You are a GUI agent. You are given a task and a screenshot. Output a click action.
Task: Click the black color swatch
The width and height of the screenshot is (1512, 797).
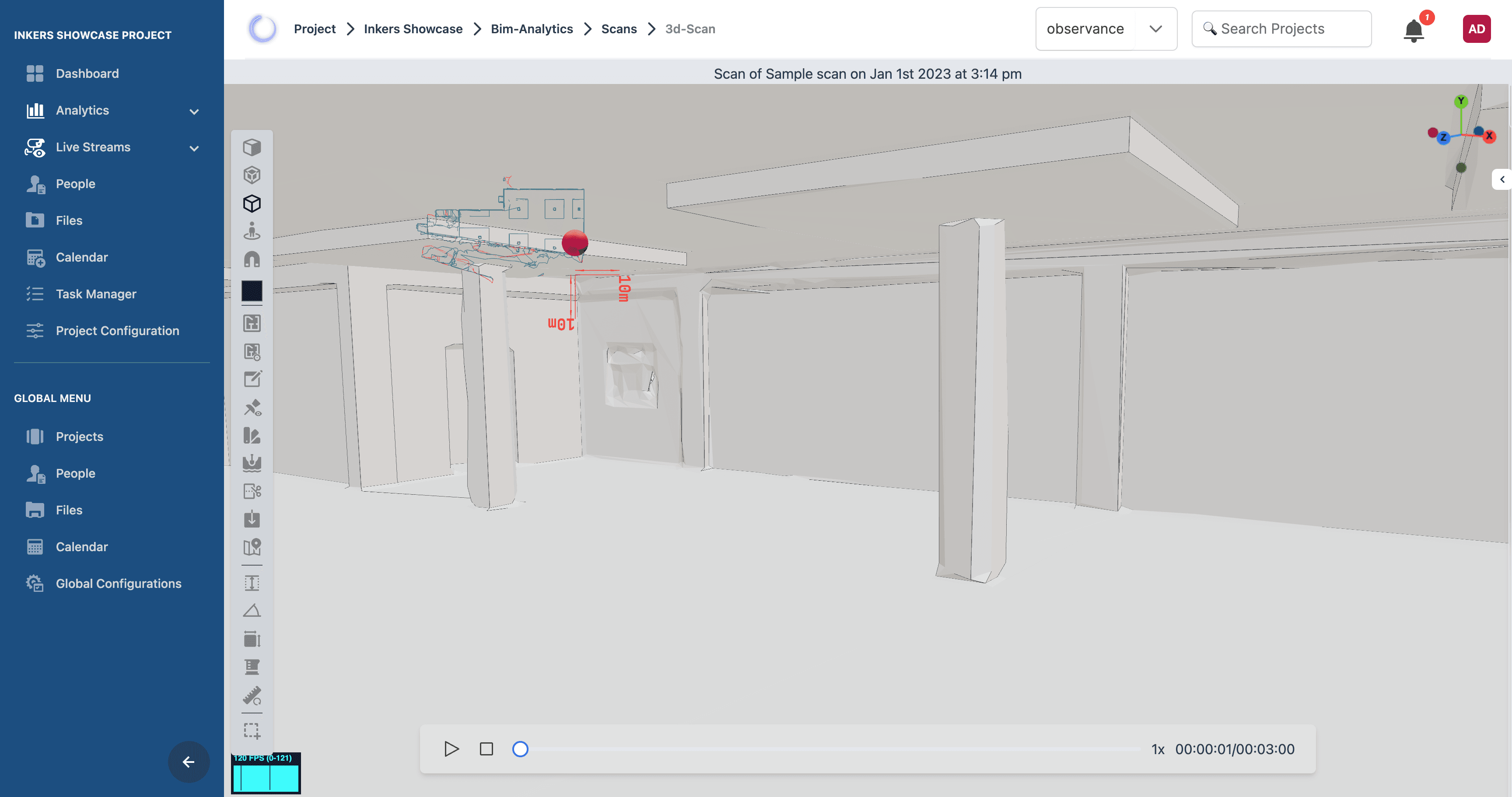click(x=252, y=290)
